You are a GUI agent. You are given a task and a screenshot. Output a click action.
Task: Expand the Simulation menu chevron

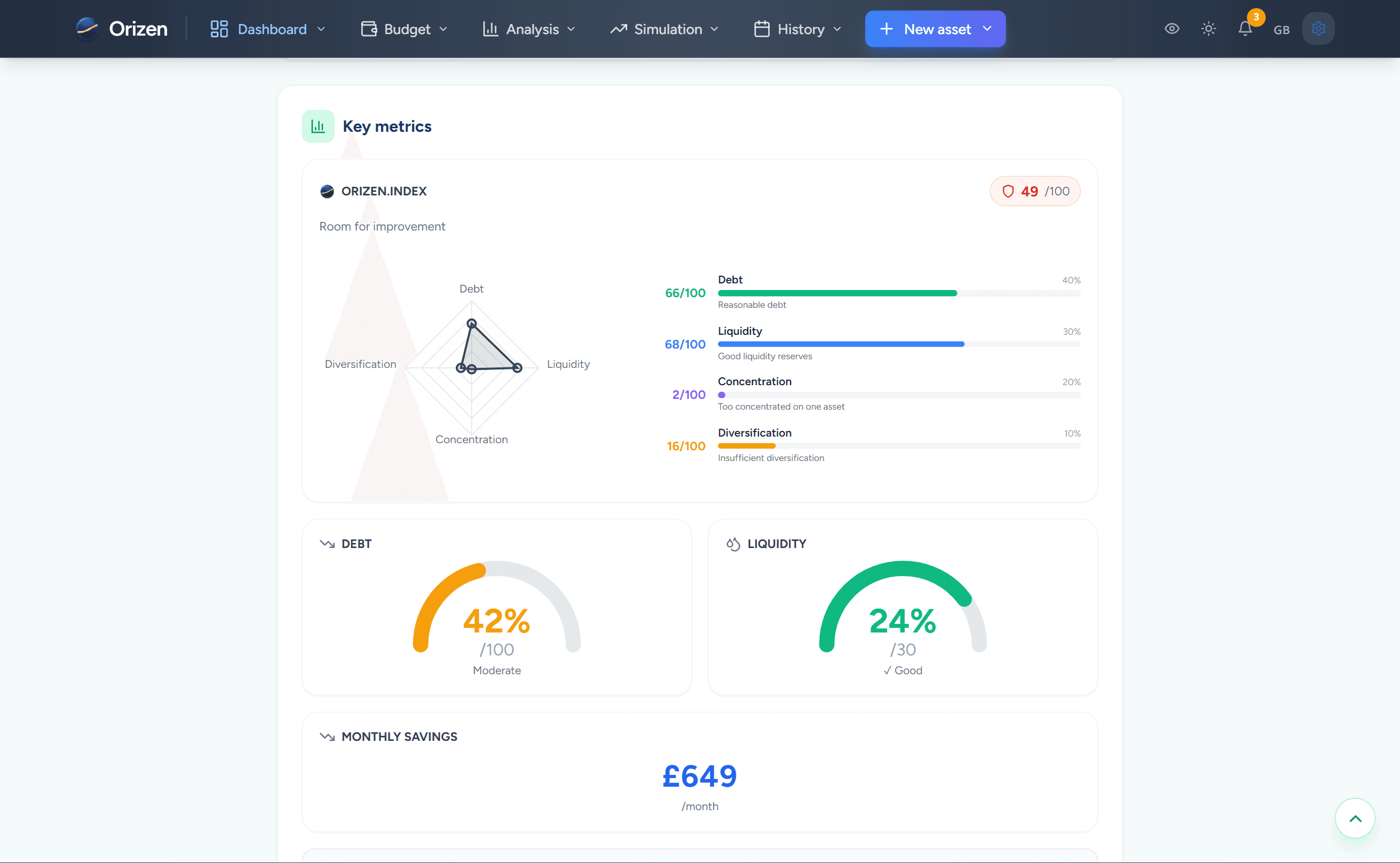pyautogui.click(x=714, y=29)
